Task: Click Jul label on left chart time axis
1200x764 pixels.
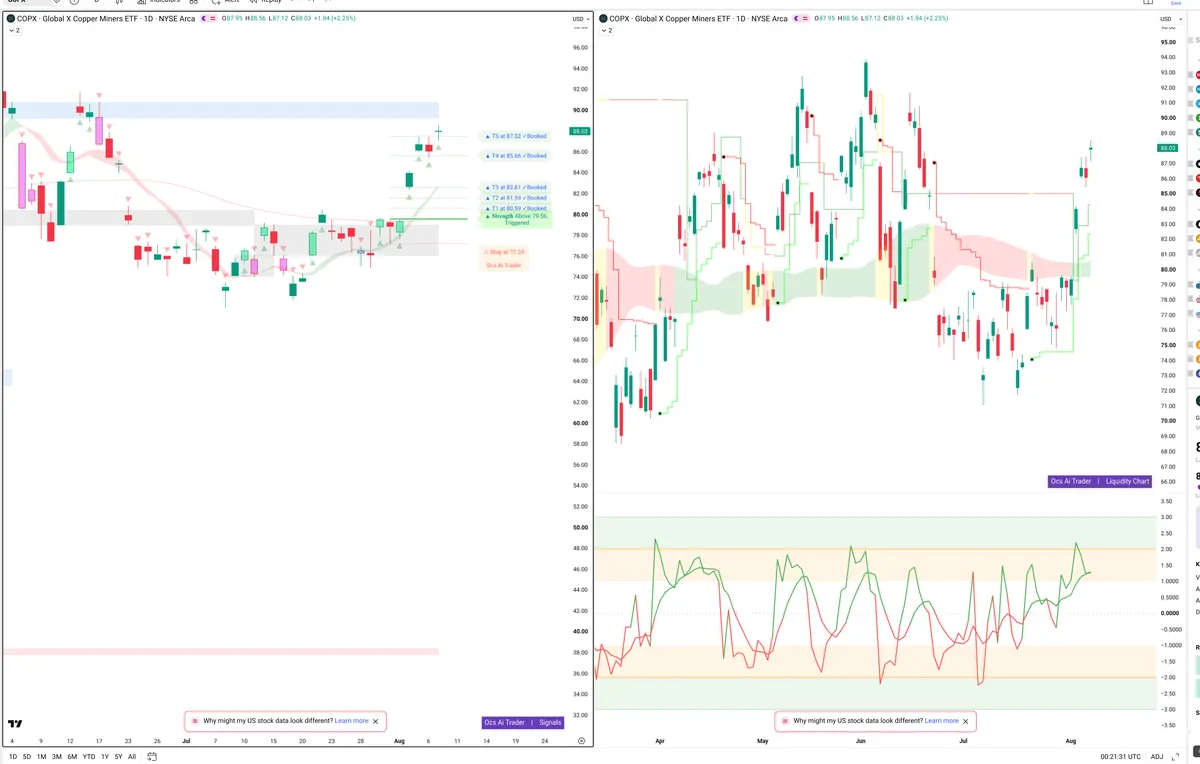Action: pos(186,741)
